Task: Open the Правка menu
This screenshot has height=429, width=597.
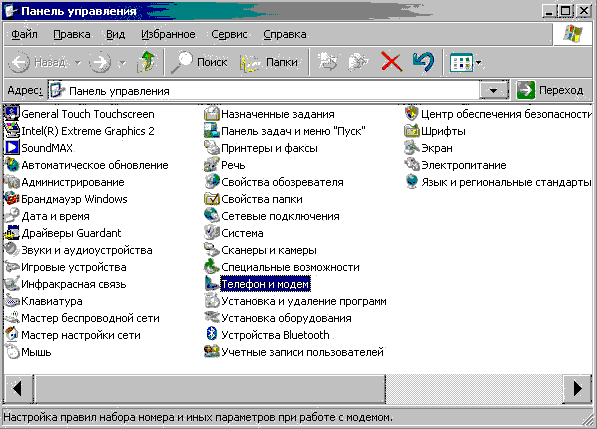Action: 72,34
